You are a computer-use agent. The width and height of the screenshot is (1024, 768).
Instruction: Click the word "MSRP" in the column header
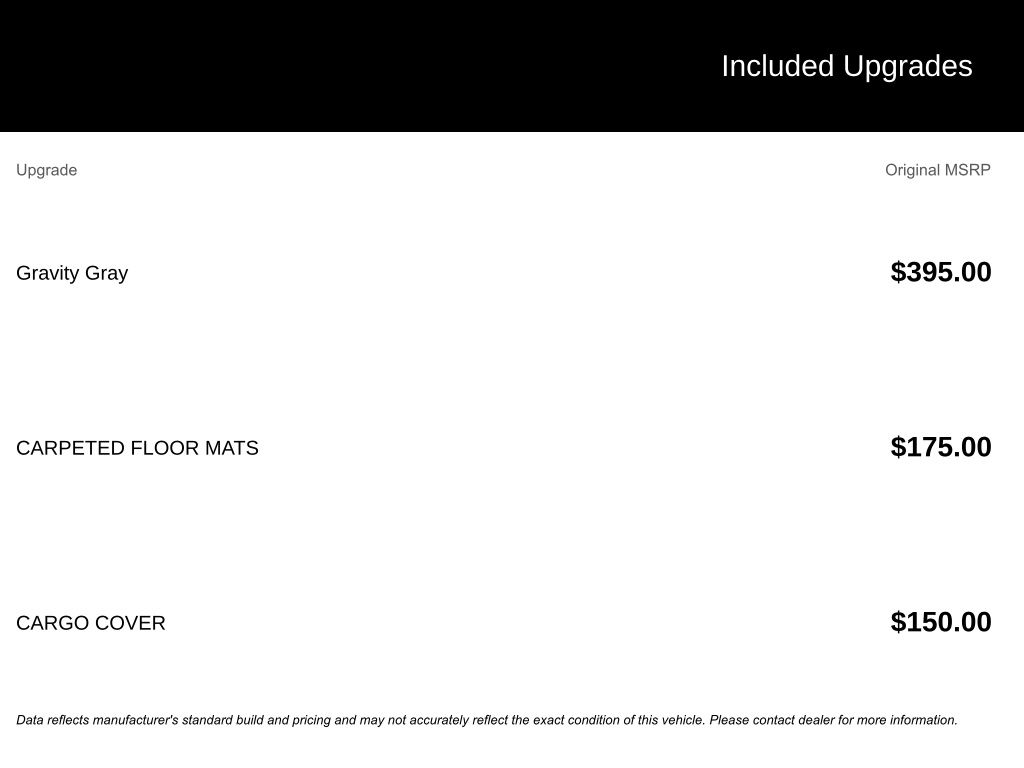[967, 170]
